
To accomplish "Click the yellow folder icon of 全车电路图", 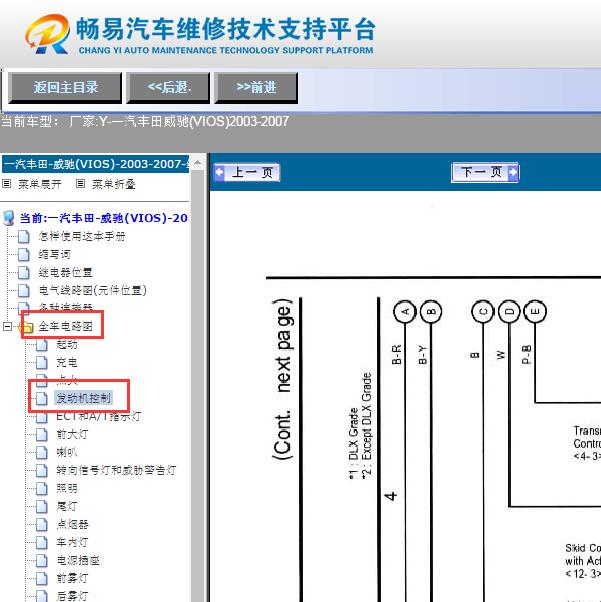I will [26, 327].
